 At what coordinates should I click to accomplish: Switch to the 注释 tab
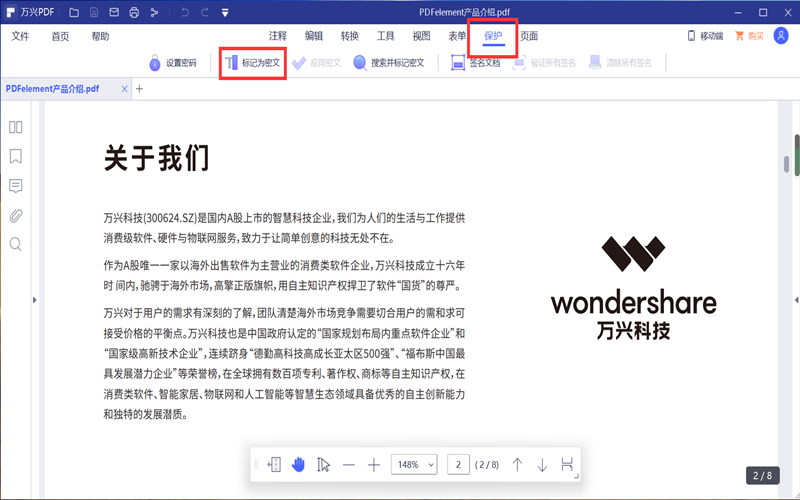[x=278, y=36]
